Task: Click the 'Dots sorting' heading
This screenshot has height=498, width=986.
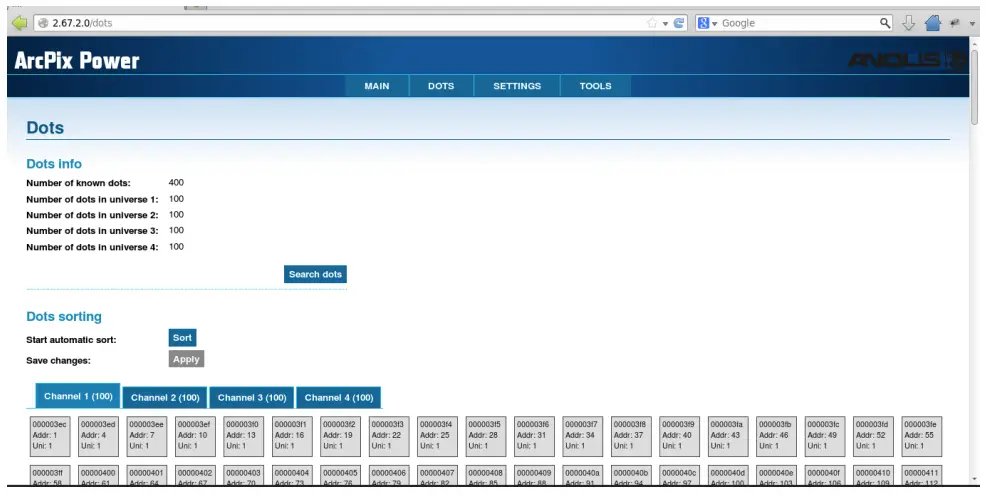Action: point(64,316)
